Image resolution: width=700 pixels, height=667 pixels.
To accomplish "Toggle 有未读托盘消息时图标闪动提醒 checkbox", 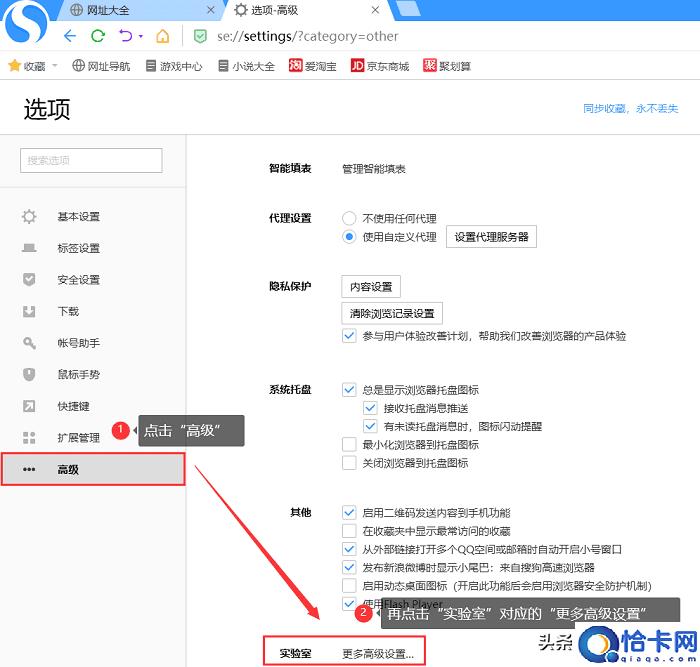I will [370, 426].
